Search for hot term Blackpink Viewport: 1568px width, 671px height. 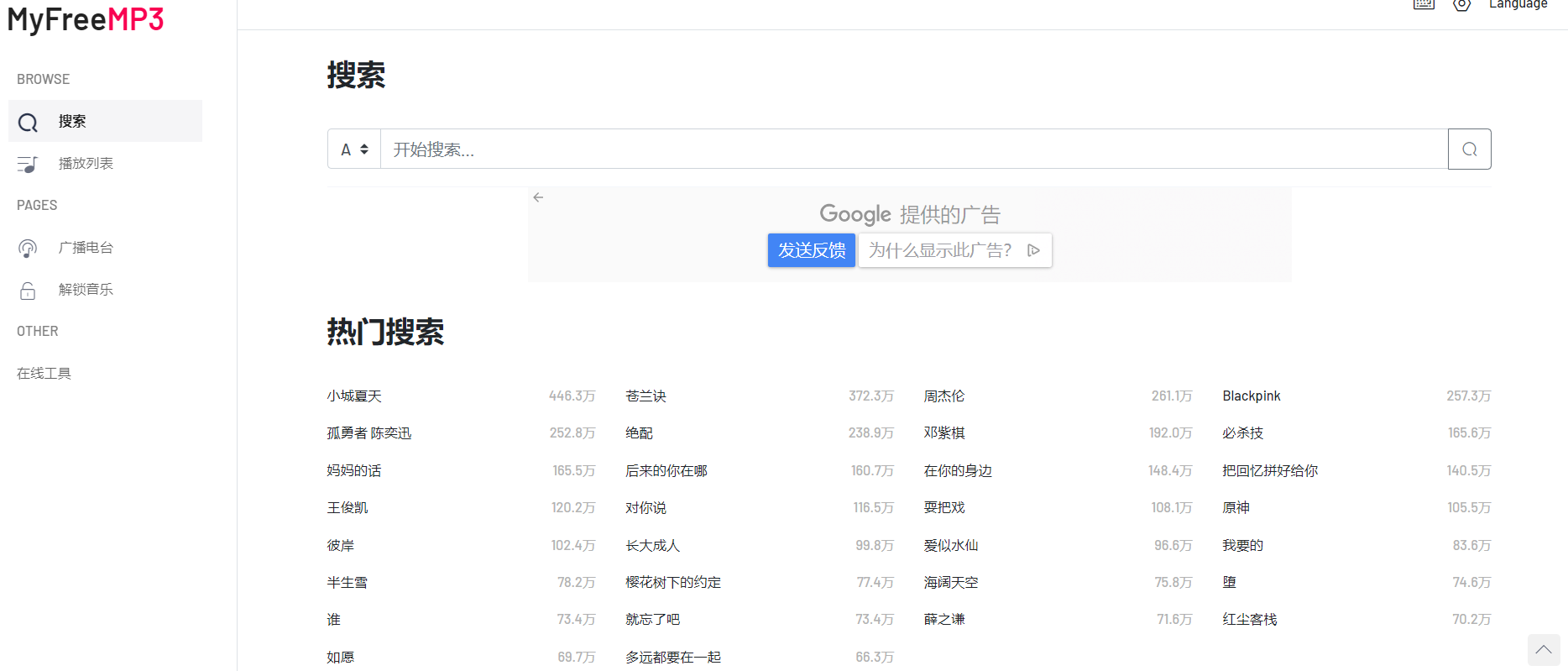tap(1251, 396)
